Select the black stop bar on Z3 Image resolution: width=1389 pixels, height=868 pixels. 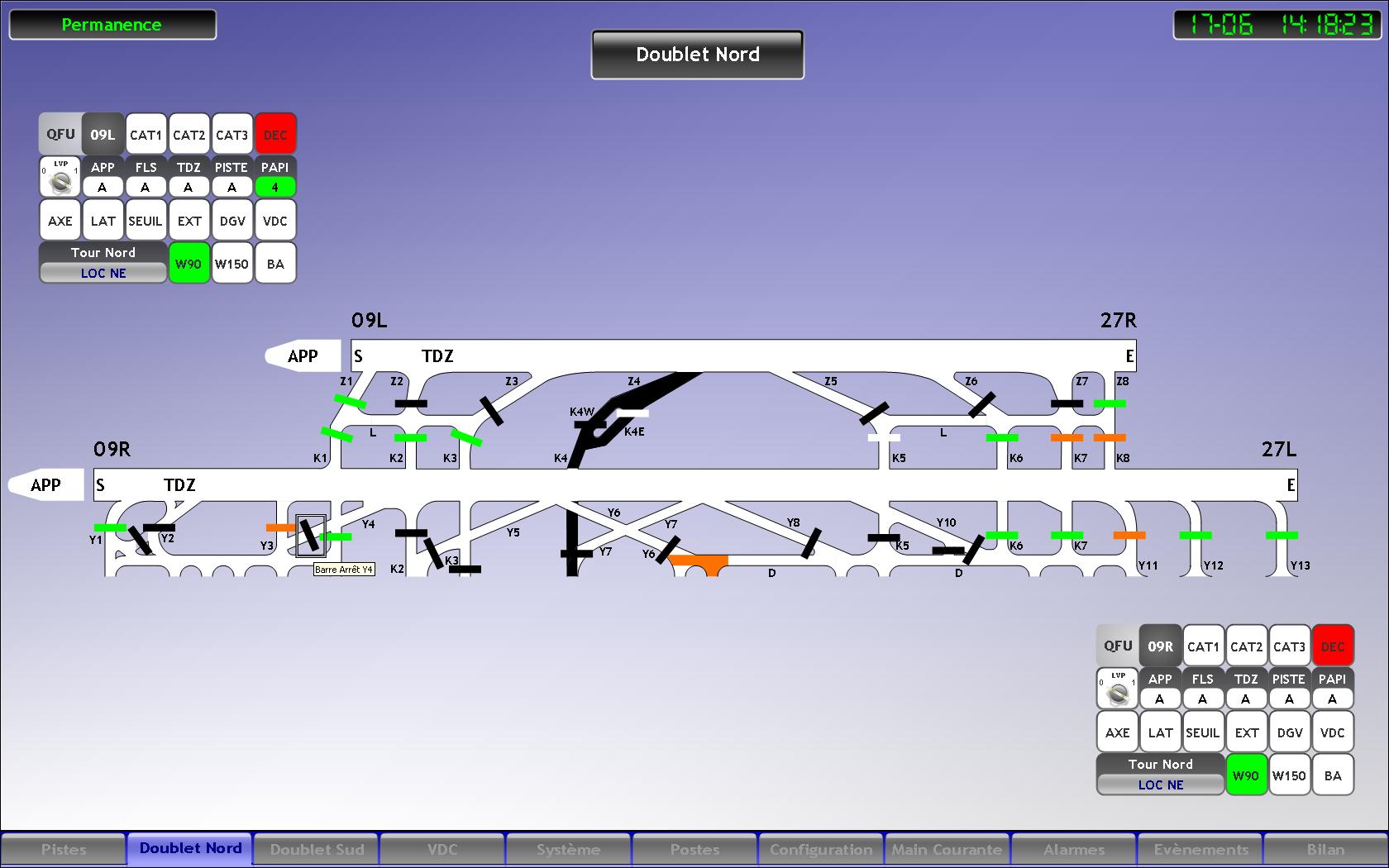[x=491, y=410]
